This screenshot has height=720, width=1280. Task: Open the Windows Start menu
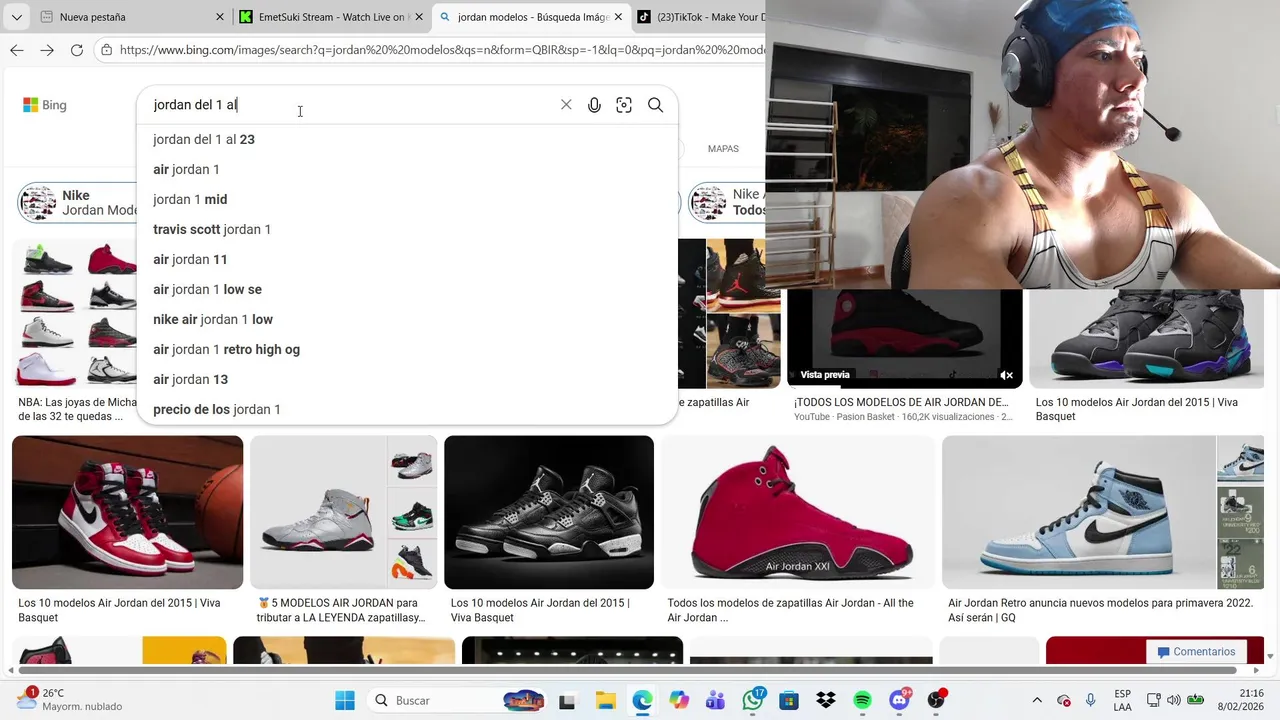[345, 700]
